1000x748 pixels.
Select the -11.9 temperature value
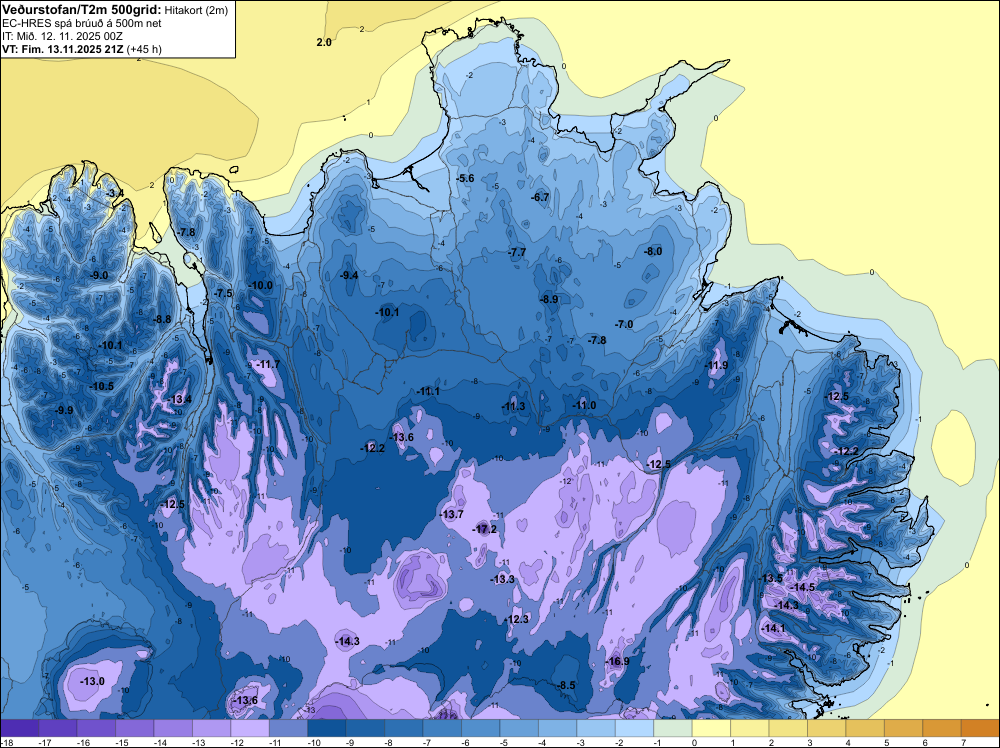click(716, 365)
